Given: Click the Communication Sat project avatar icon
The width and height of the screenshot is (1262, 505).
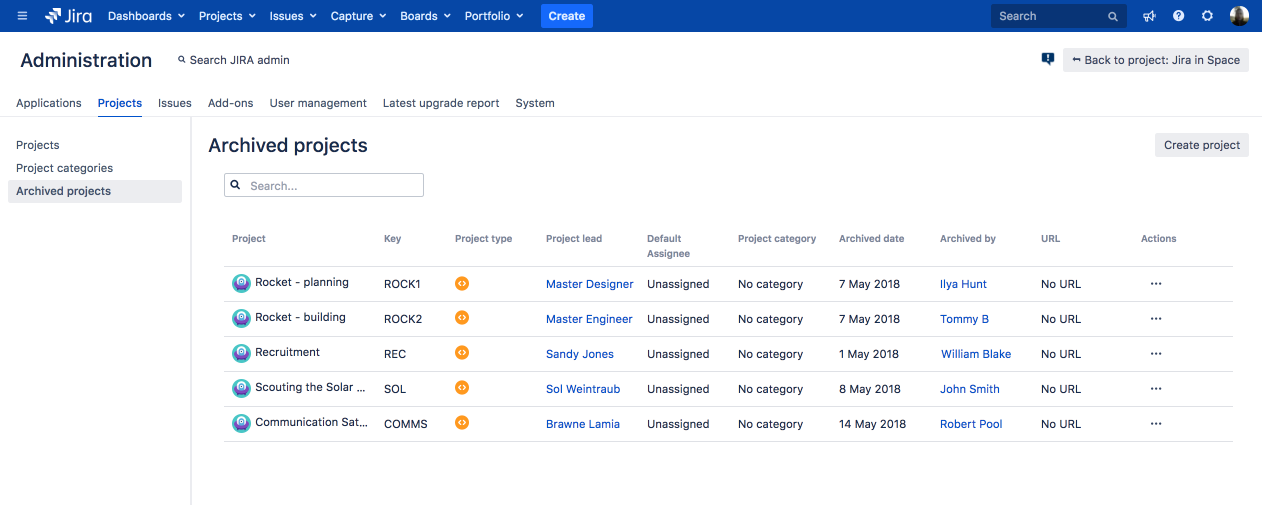Looking at the screenshot, I should 241,423.
